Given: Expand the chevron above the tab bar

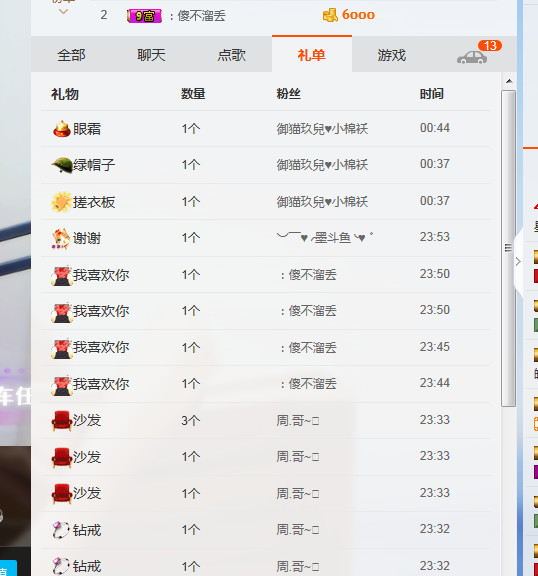Looking at the screenshot, I should (x=64, y=12).
